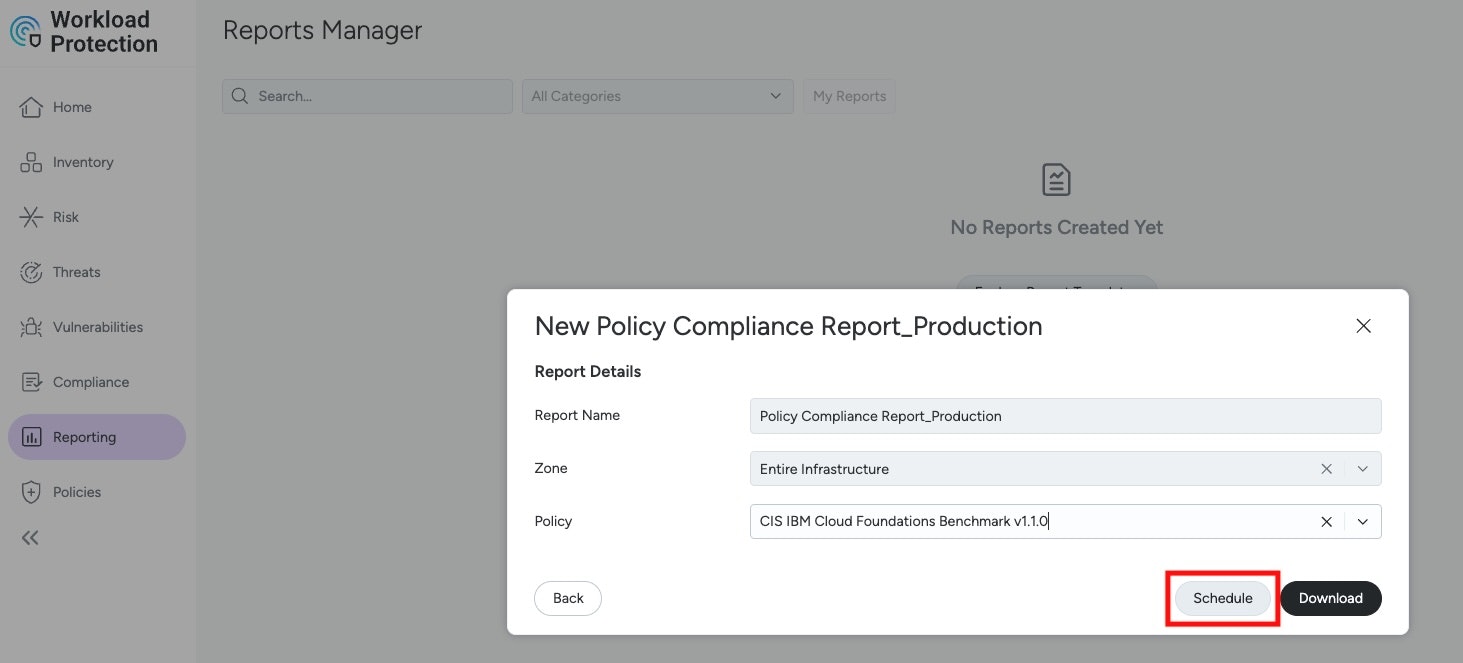The width and height of the screenshot is (1463, 663).
Task: Go to the Compliance page
Action: pos(90,381)
